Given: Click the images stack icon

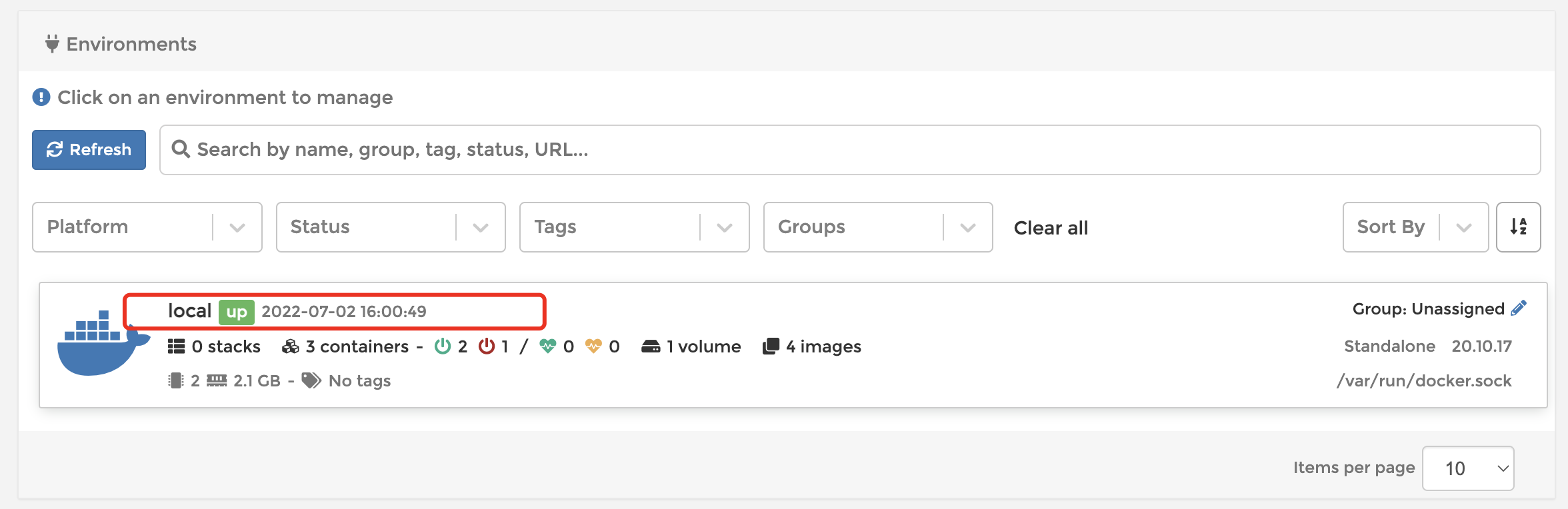Looking at the screenshot, I should [x=771, y=346].
